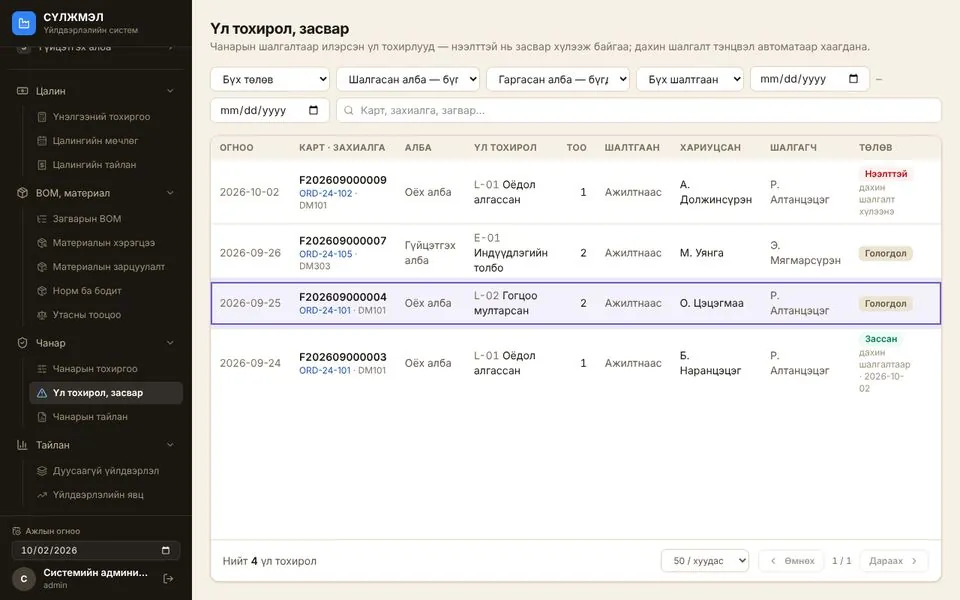This screenshot has height=600, width=960.
Task: Go to Цалингийн тайлан page
Action: (106, 165)
